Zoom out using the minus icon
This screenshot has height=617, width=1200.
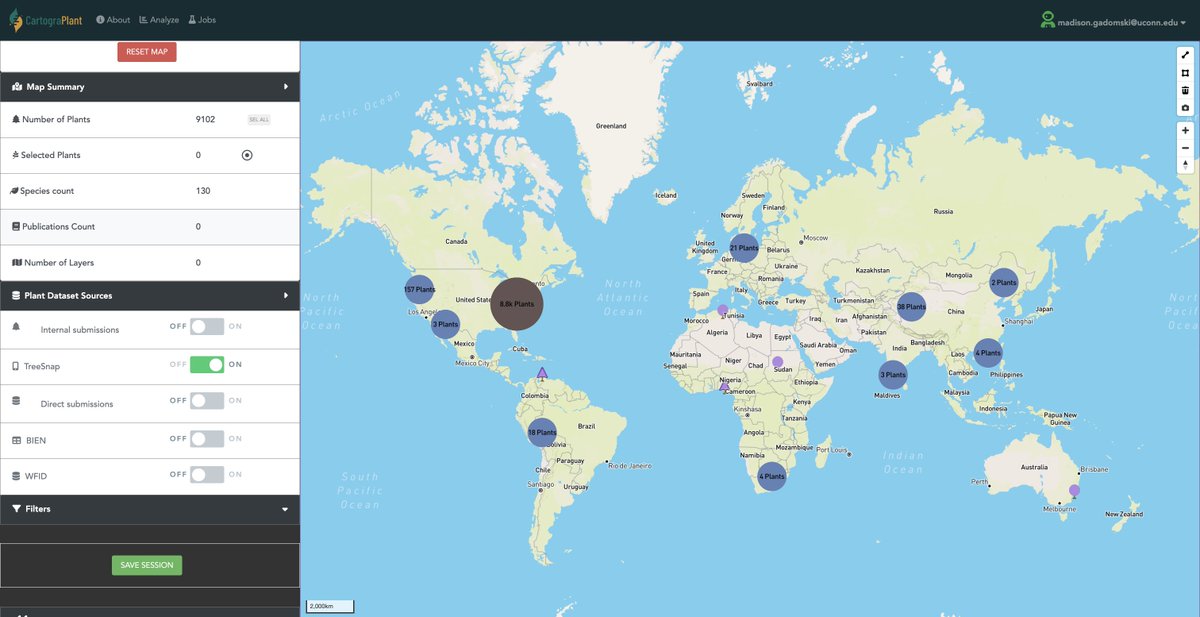tap(1185, 147)
